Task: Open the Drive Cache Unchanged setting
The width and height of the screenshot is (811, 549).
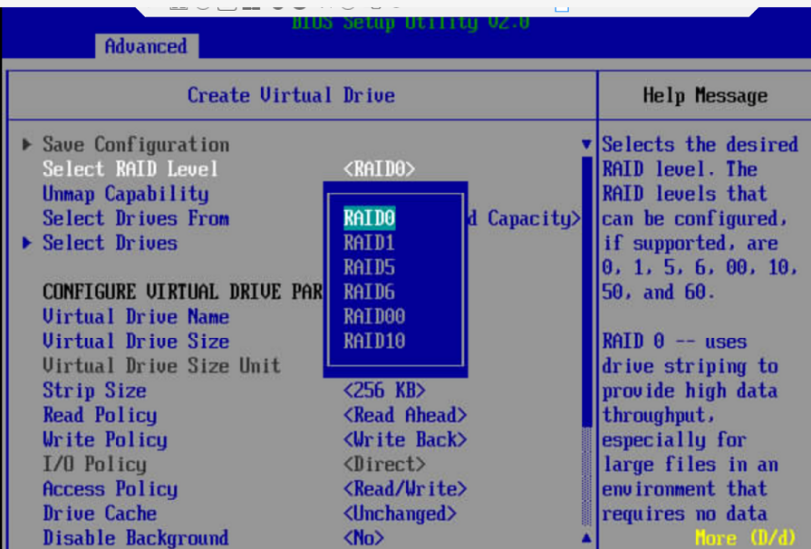Action: [x=400, y=513]
